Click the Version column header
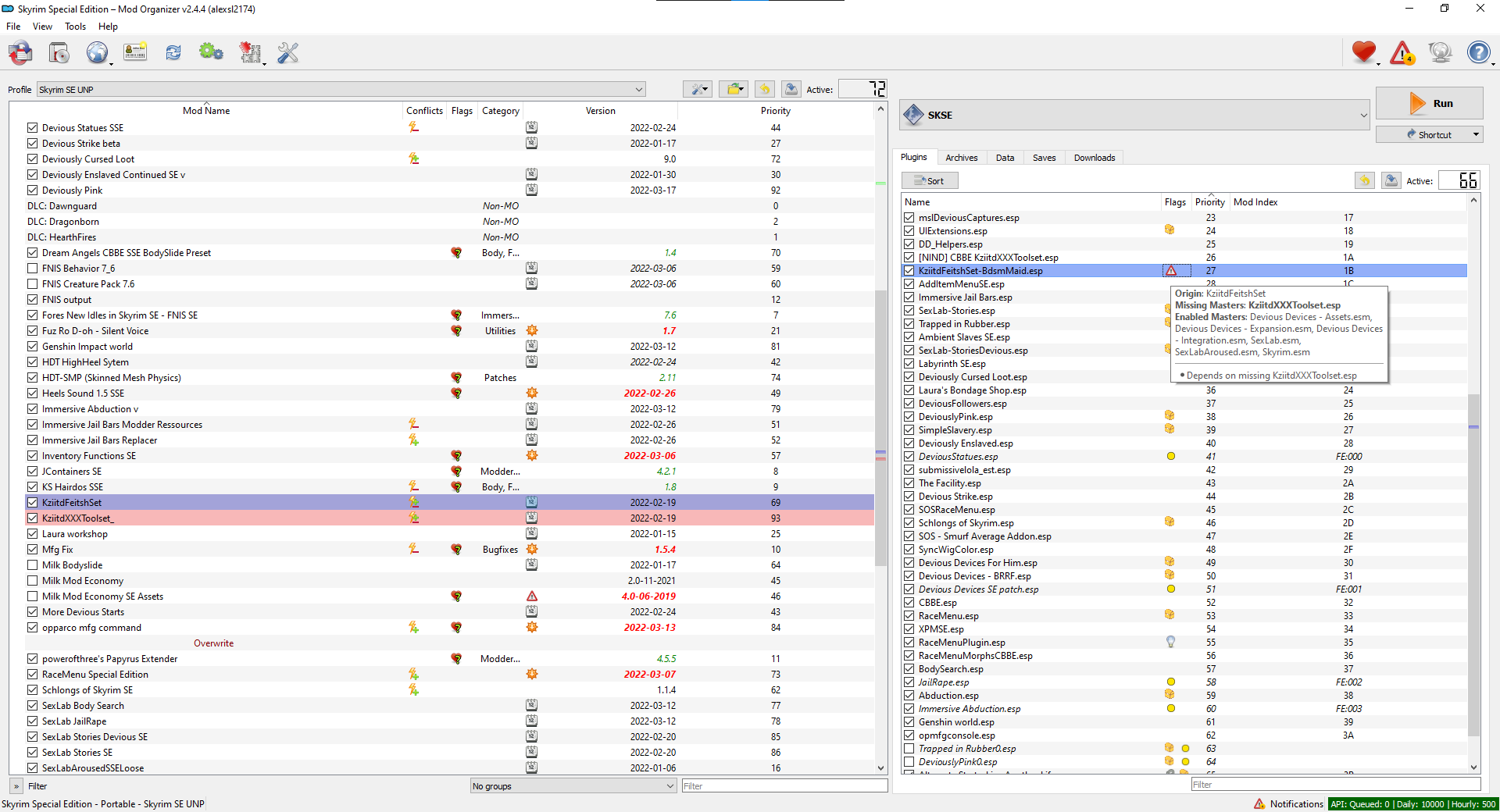 pos(600,111)
